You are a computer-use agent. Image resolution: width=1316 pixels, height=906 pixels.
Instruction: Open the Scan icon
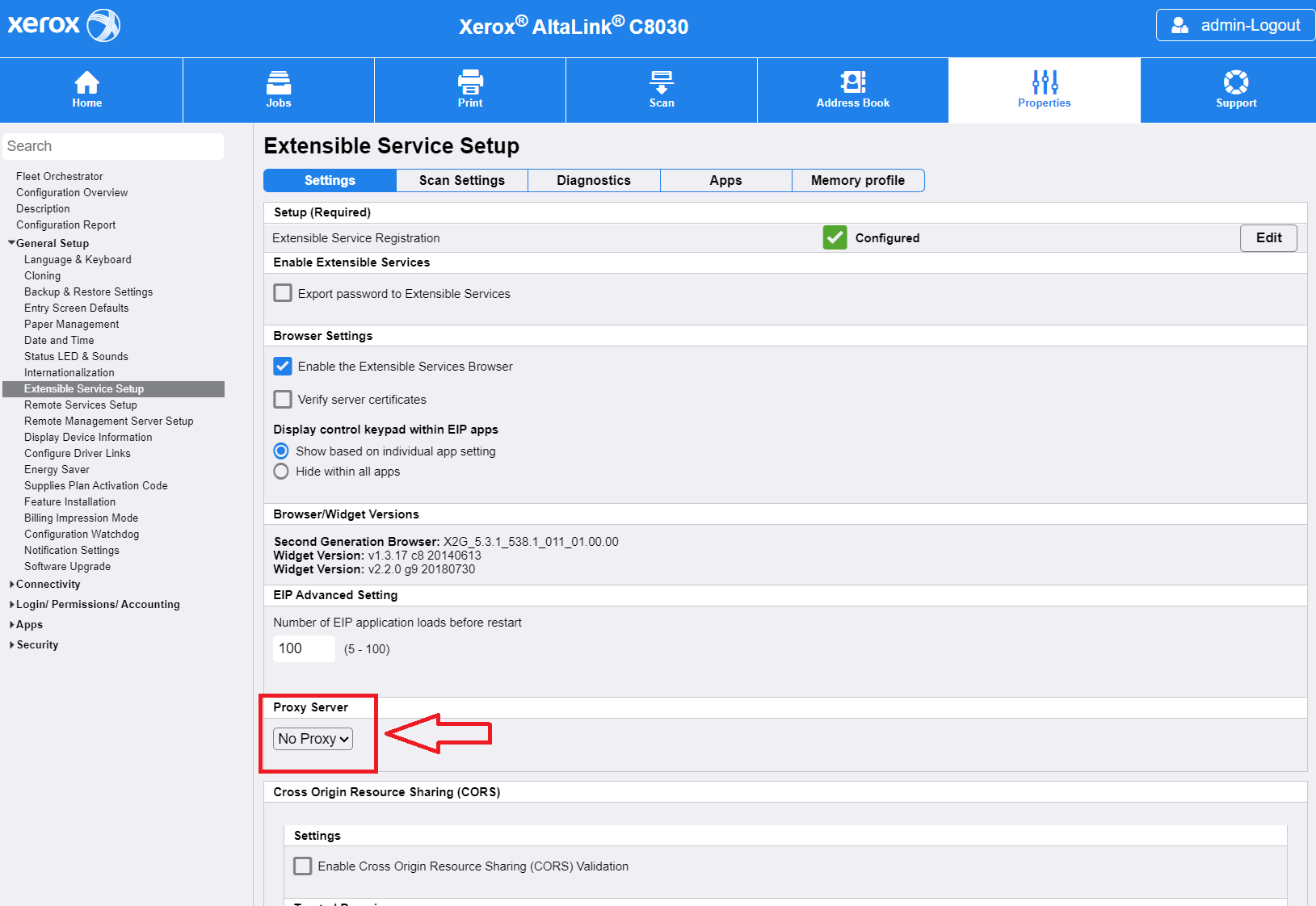point(662,82)
